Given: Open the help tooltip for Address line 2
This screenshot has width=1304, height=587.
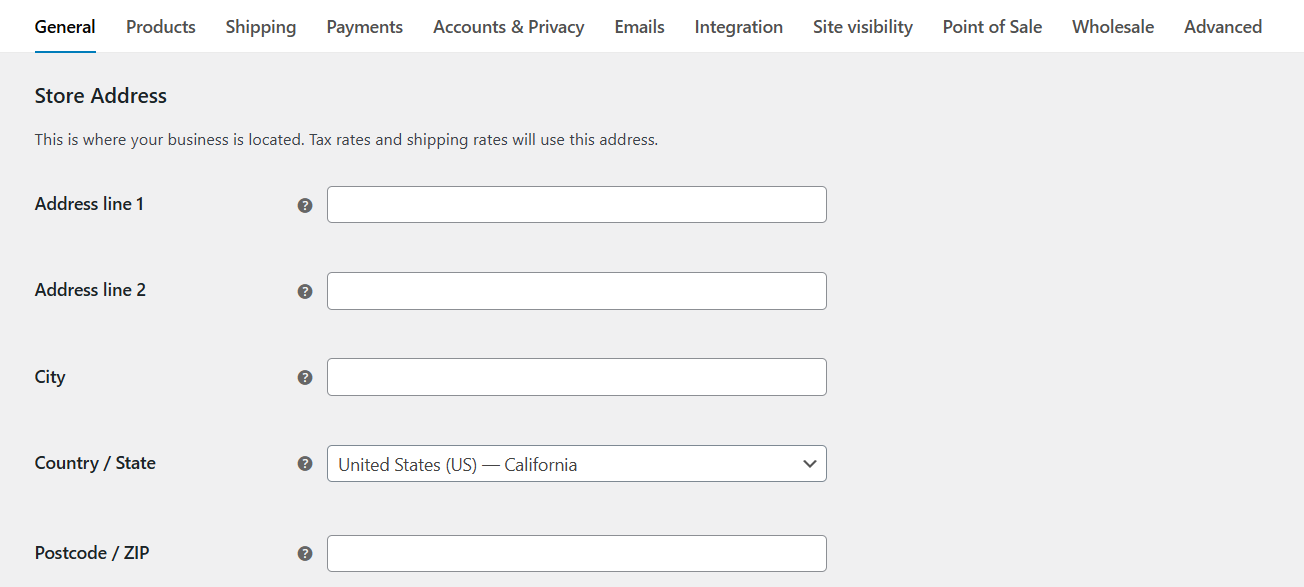Looking at the screenshot, I should (304, 290).
